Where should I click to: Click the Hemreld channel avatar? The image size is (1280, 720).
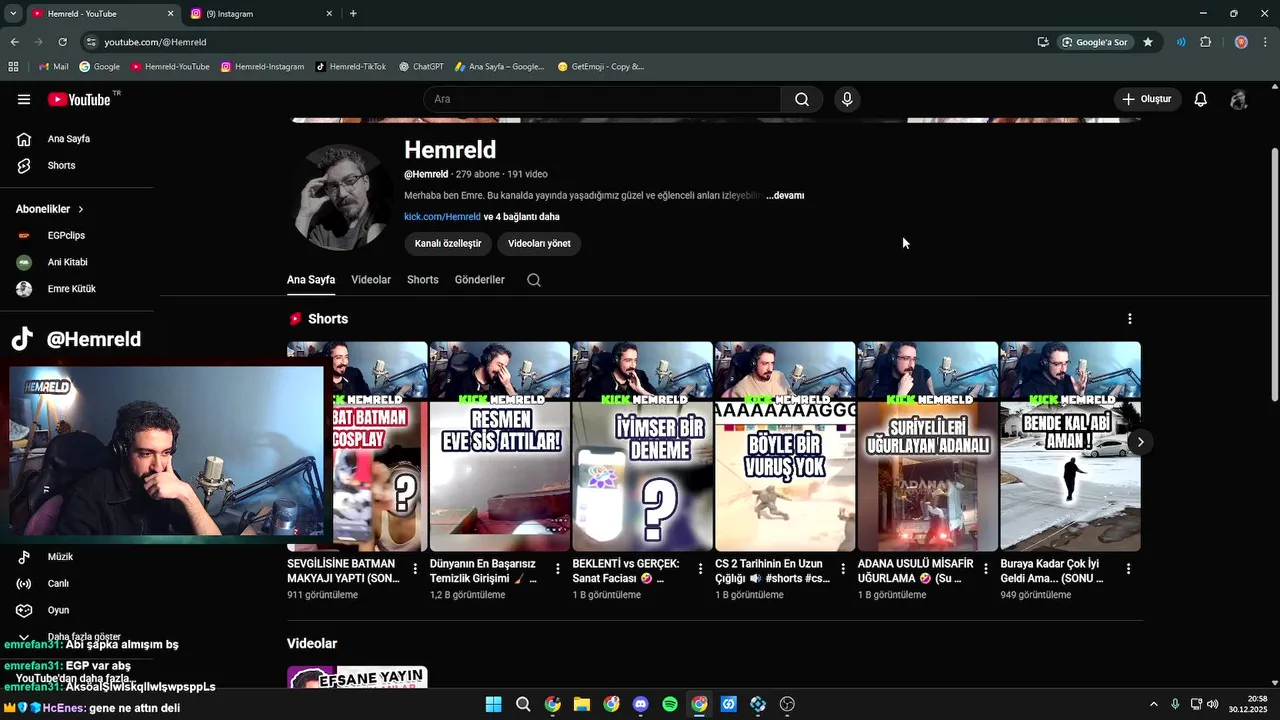coord(340,196)
